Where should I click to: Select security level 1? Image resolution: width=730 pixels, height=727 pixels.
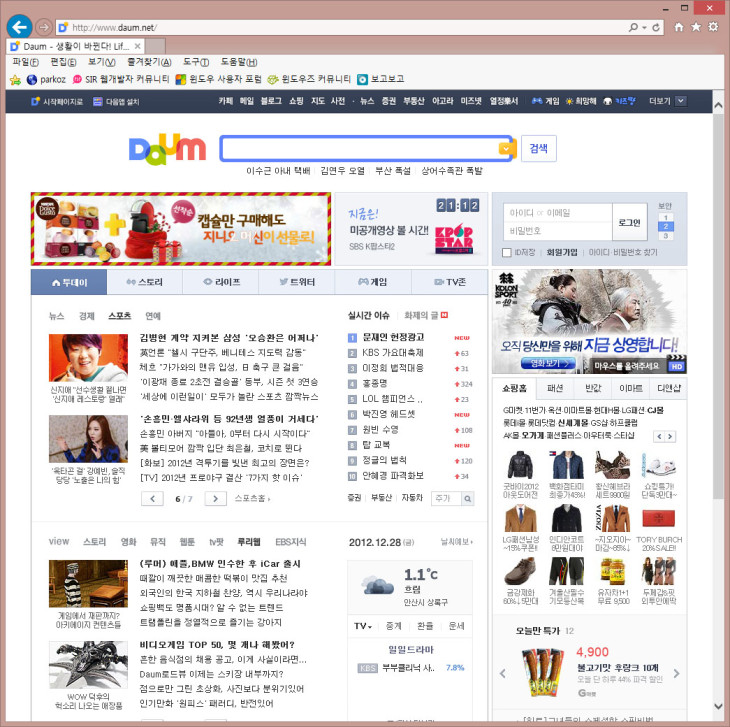pos(666,217)
